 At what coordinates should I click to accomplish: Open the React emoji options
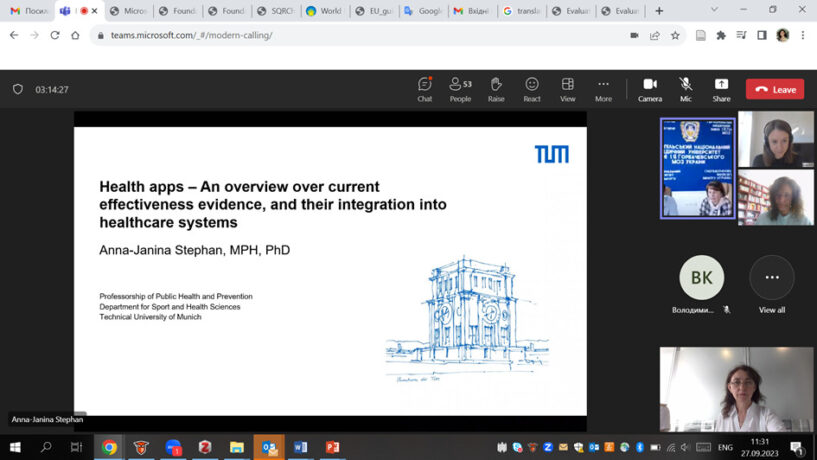(532, 89)
